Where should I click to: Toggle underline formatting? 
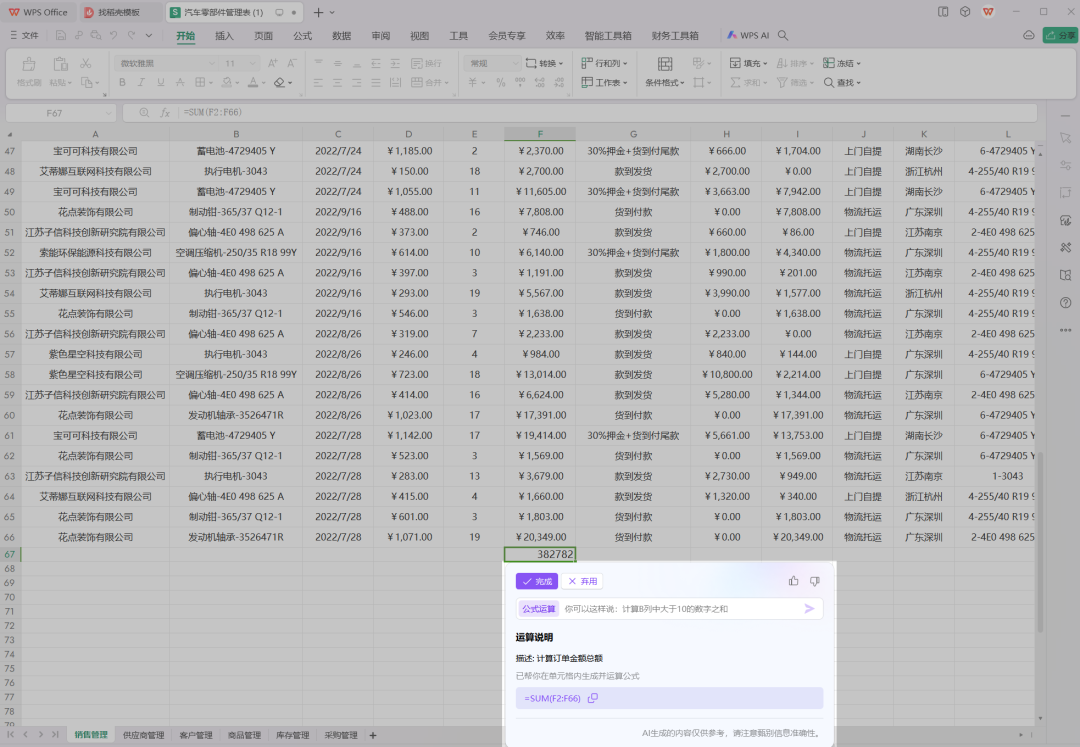click(160, 81)
